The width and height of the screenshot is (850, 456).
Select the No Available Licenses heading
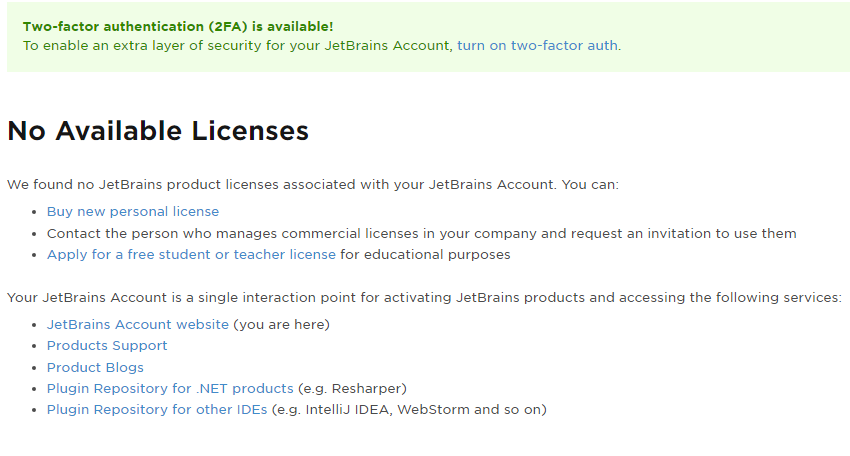pos(158,131)
